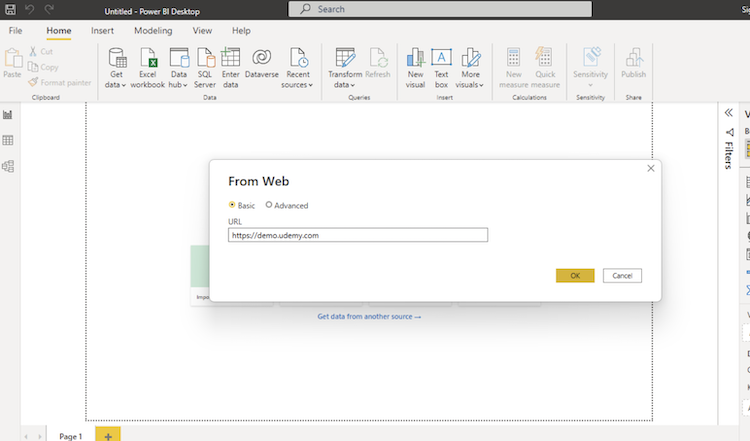Click the Save icon in title bar
This screenshot has width=750, height=441.
point(11,9)
